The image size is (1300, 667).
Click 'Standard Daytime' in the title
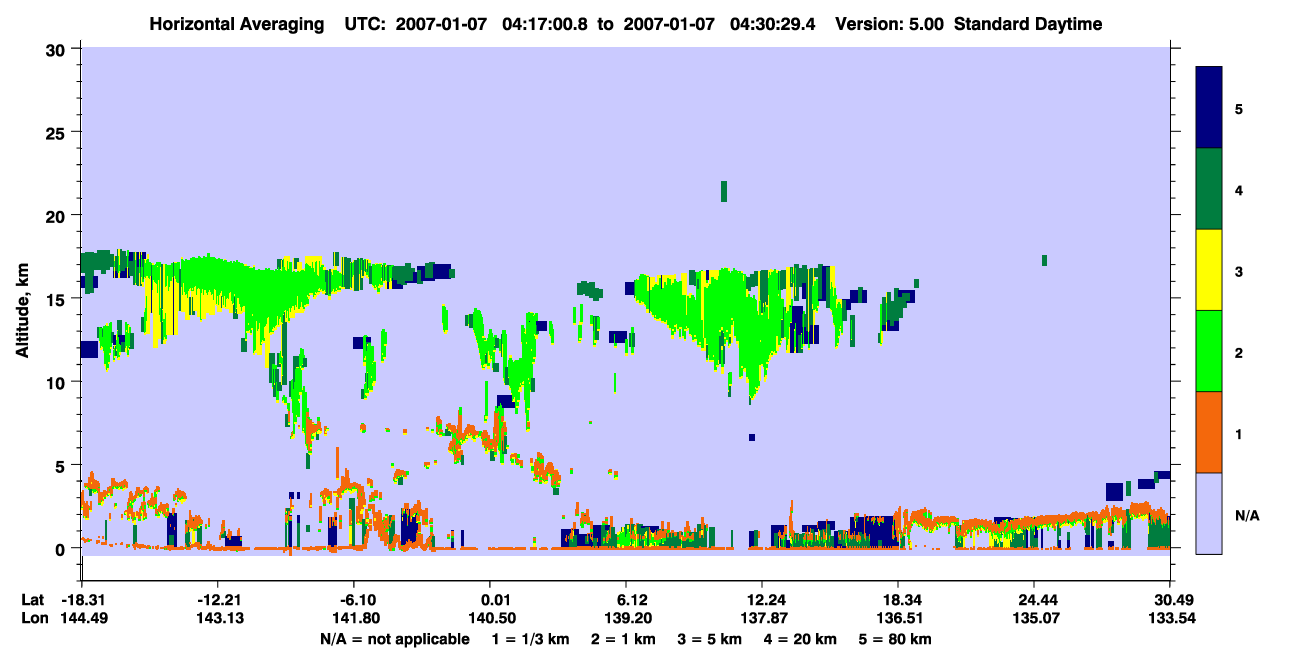1028,24
